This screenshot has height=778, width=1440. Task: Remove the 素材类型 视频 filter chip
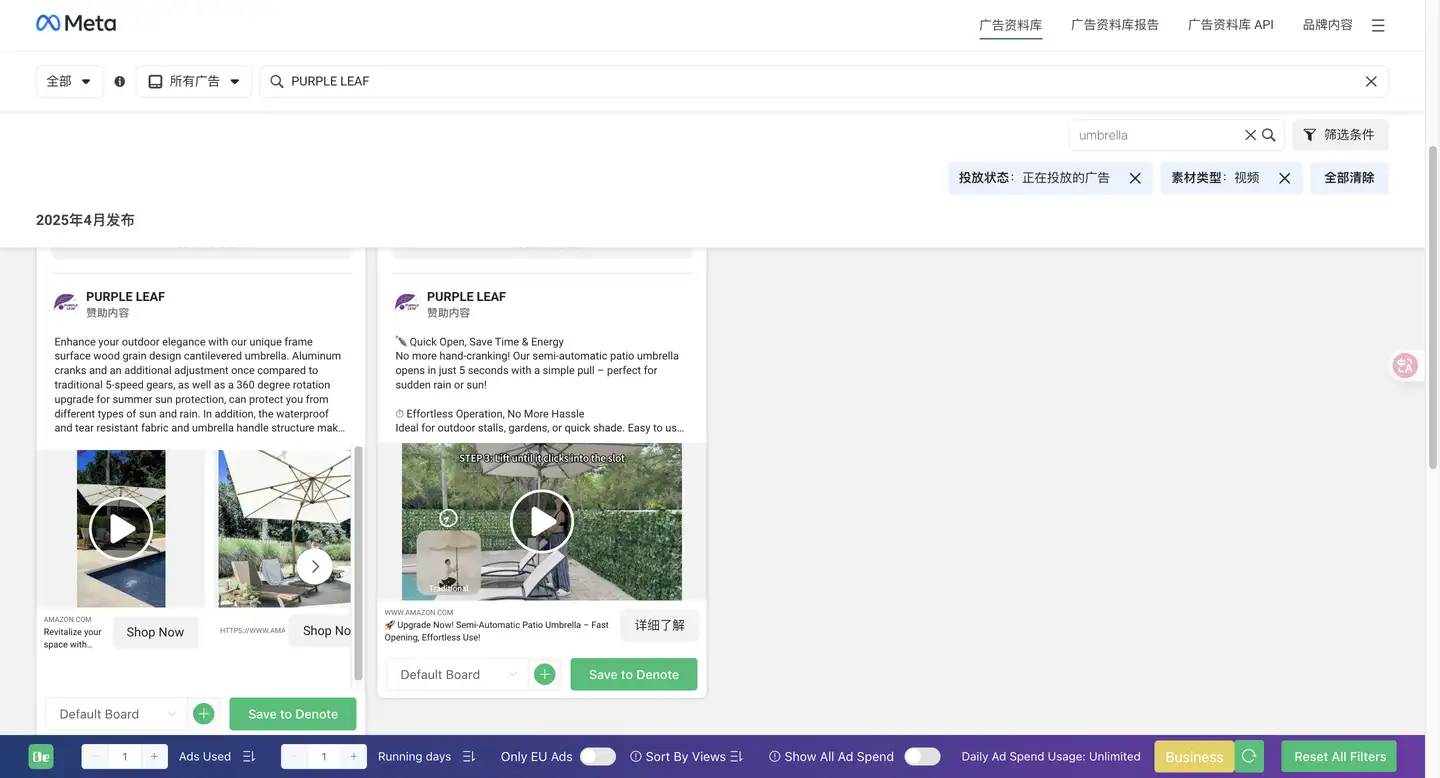(1285, 178)
